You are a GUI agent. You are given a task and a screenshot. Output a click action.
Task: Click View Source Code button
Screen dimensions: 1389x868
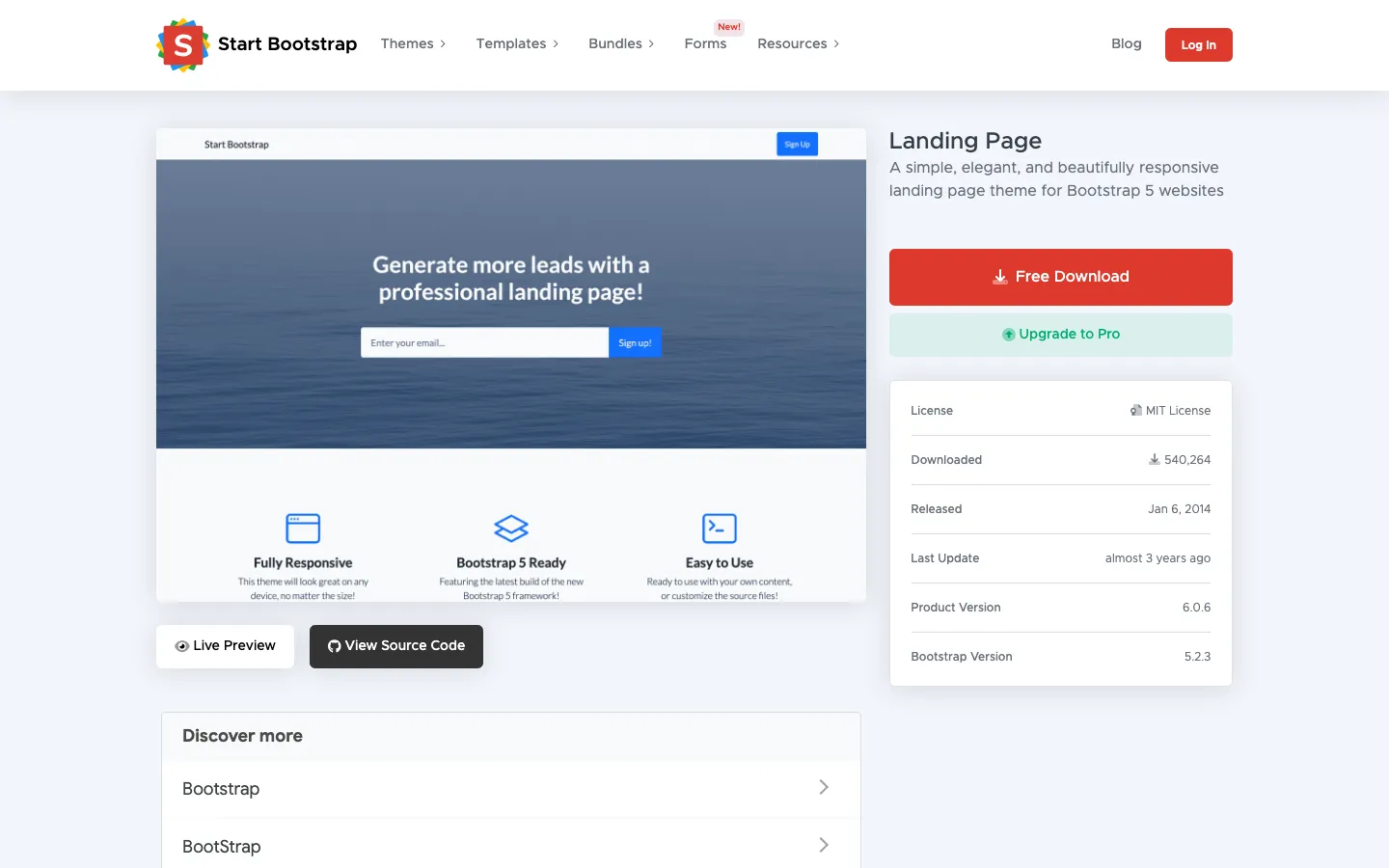(x=395, y=646)
